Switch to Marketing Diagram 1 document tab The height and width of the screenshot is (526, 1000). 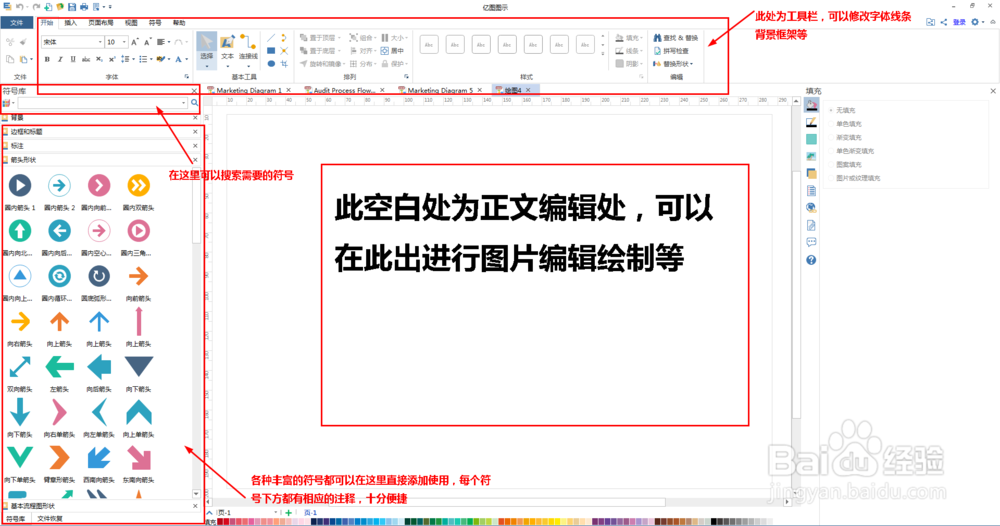[249, 90]
